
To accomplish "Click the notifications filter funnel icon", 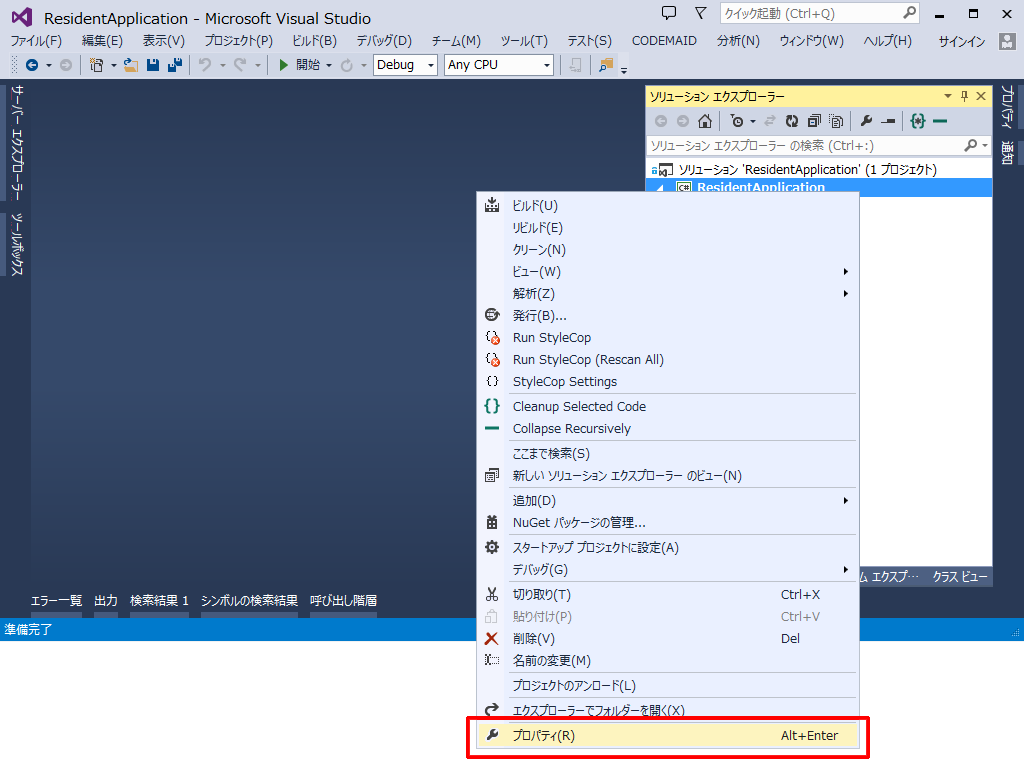I will pyautogui.click(x=700, y=13).
